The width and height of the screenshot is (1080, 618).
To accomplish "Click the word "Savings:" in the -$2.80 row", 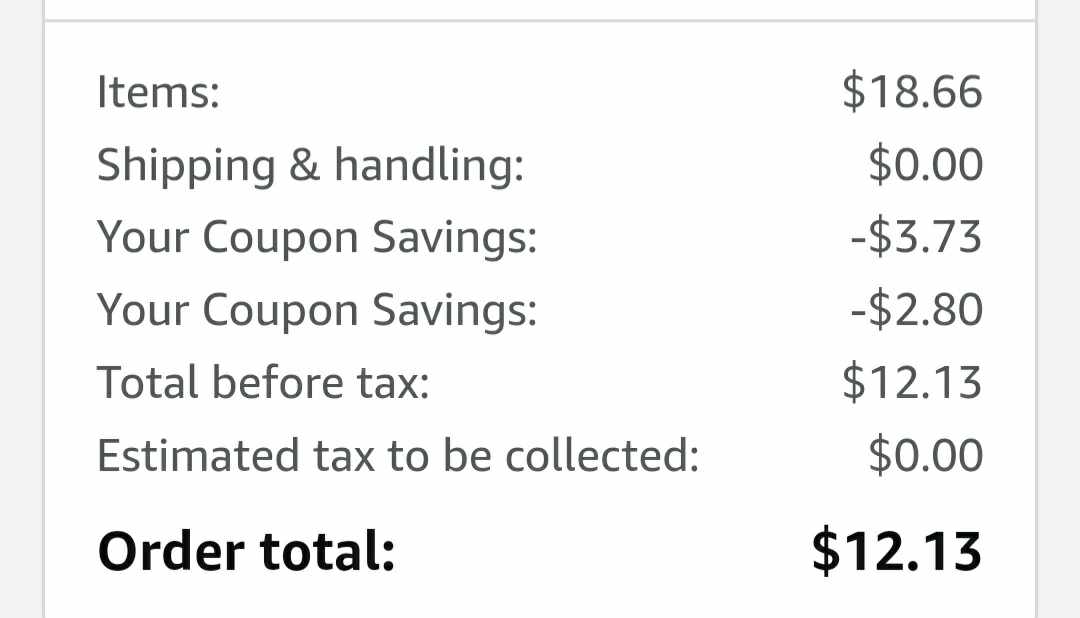I will point(455,311).
